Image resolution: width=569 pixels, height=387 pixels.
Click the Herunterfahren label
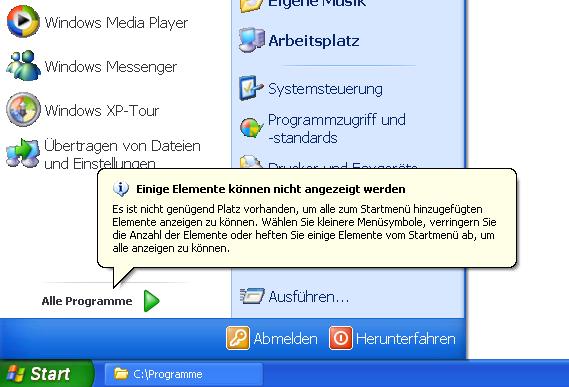point(405,339)
